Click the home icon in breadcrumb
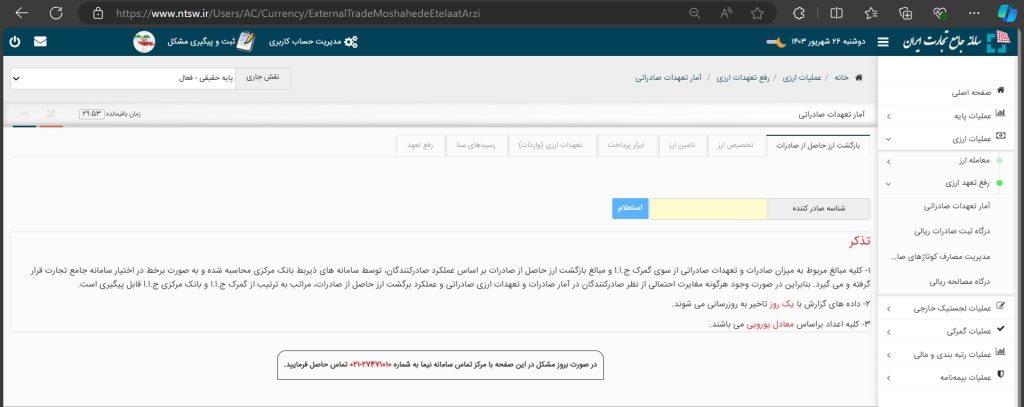This screenshot has width=1024, height=407. tap(858, 77)
